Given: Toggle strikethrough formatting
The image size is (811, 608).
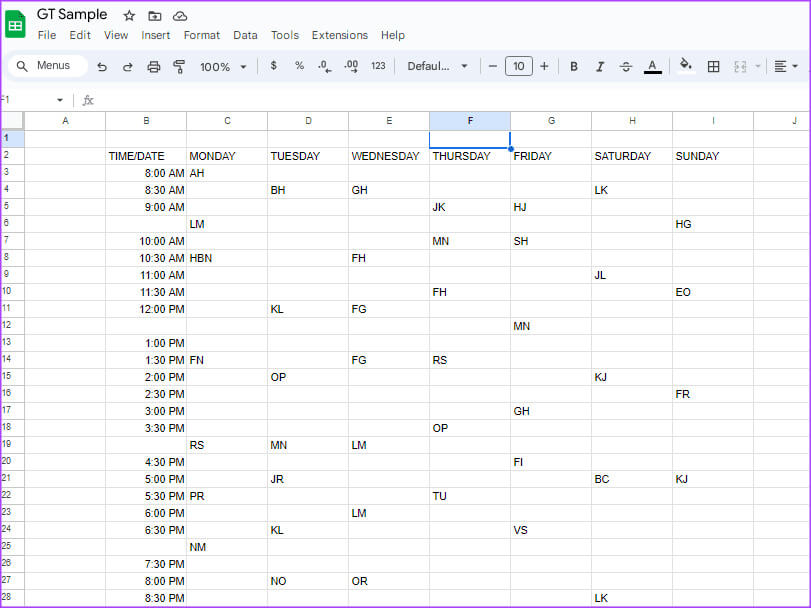Looking at the screenshot, I should 626,67.
